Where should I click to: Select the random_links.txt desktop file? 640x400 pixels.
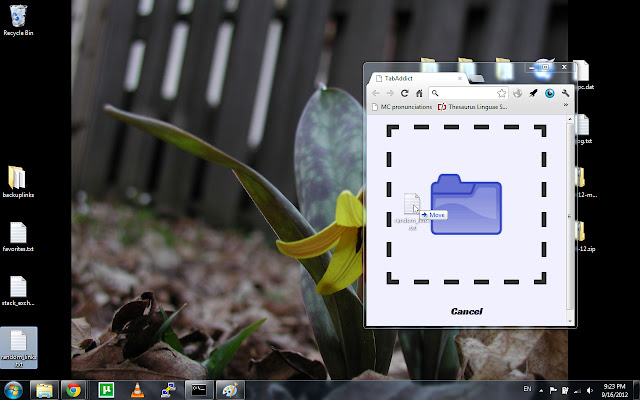click(18, 348)
